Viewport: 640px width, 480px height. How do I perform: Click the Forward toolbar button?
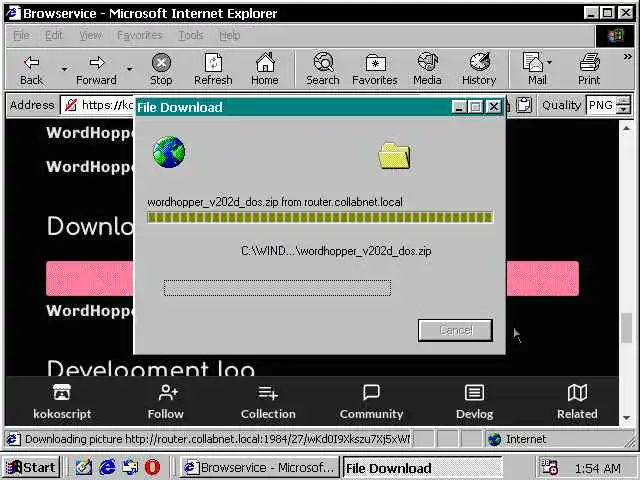click(x=96, y=69)
